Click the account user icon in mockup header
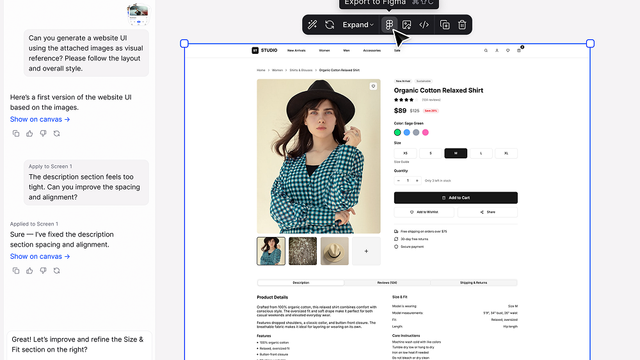The width and height of the screenshot is (640, 360). click(497, 51)
